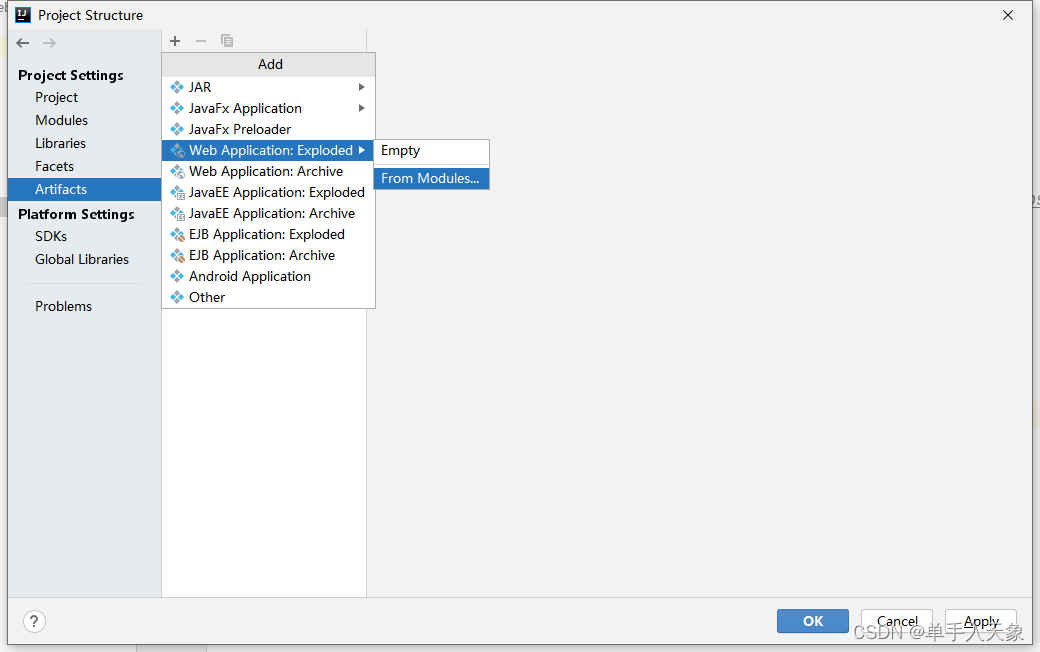The height and width of the screenshot is (652, 1040).
Task: Choose the Other artifact type
Action: (x=207, y=297)
